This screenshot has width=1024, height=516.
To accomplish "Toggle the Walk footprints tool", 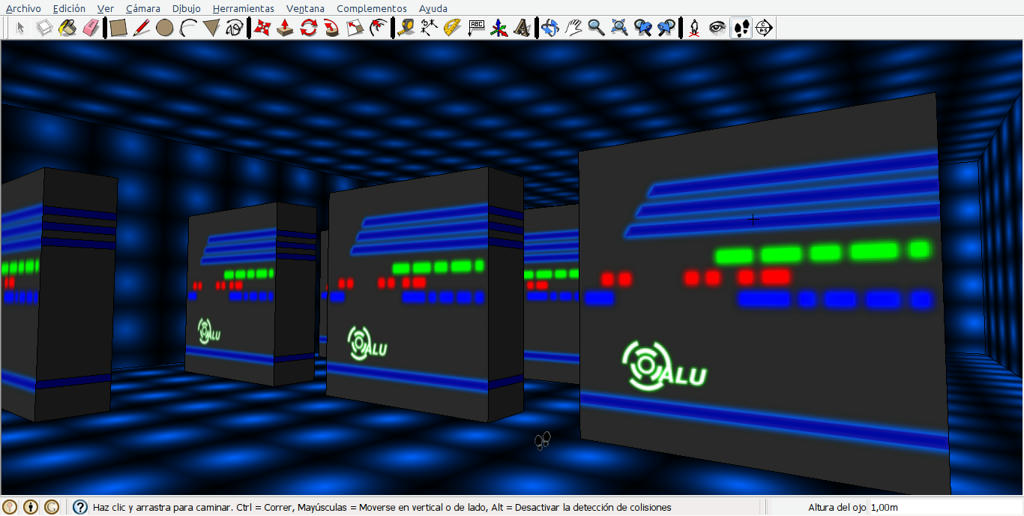I will tap(741, 27).
